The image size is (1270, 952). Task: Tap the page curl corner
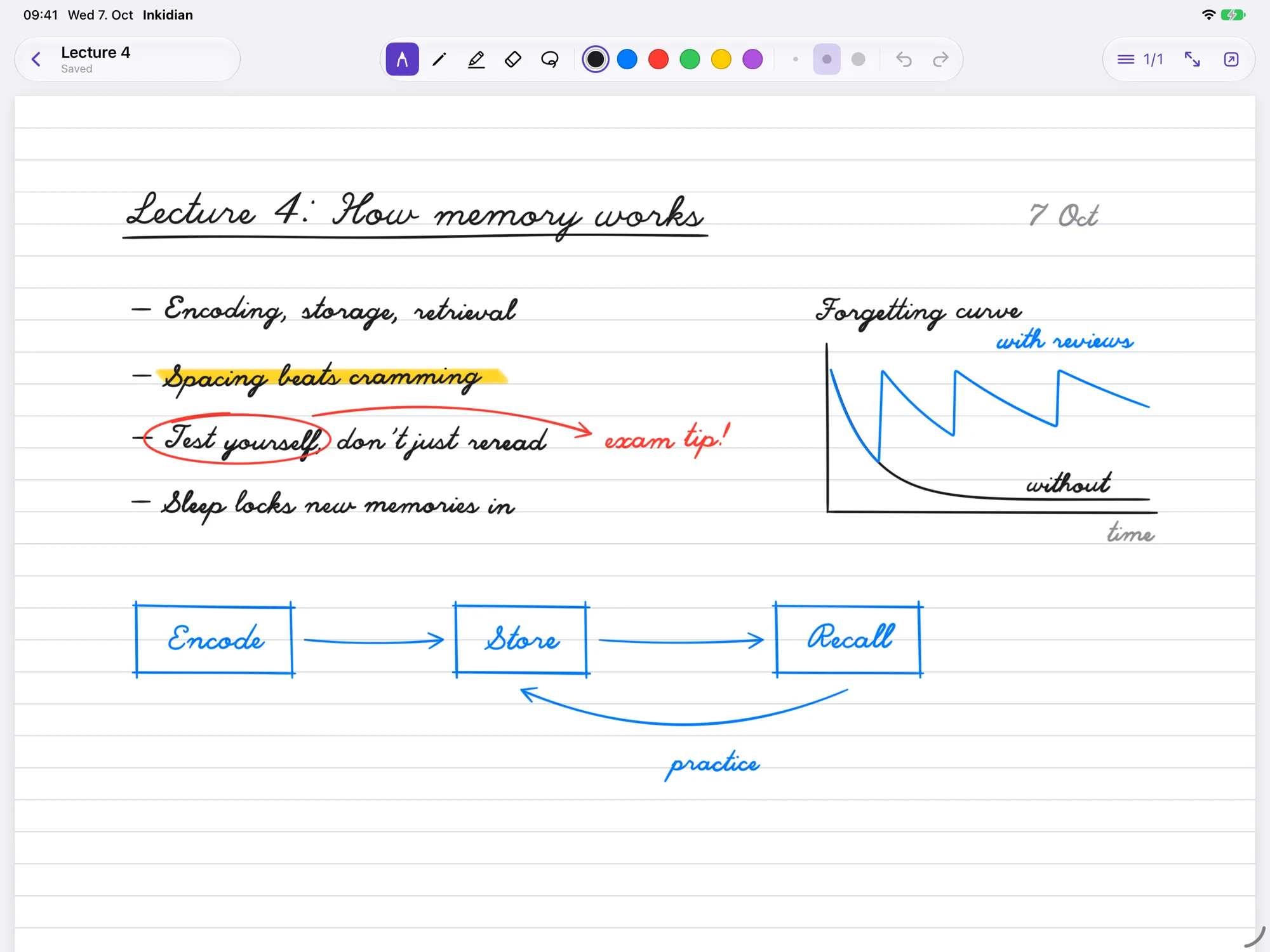click(1254, 937)
